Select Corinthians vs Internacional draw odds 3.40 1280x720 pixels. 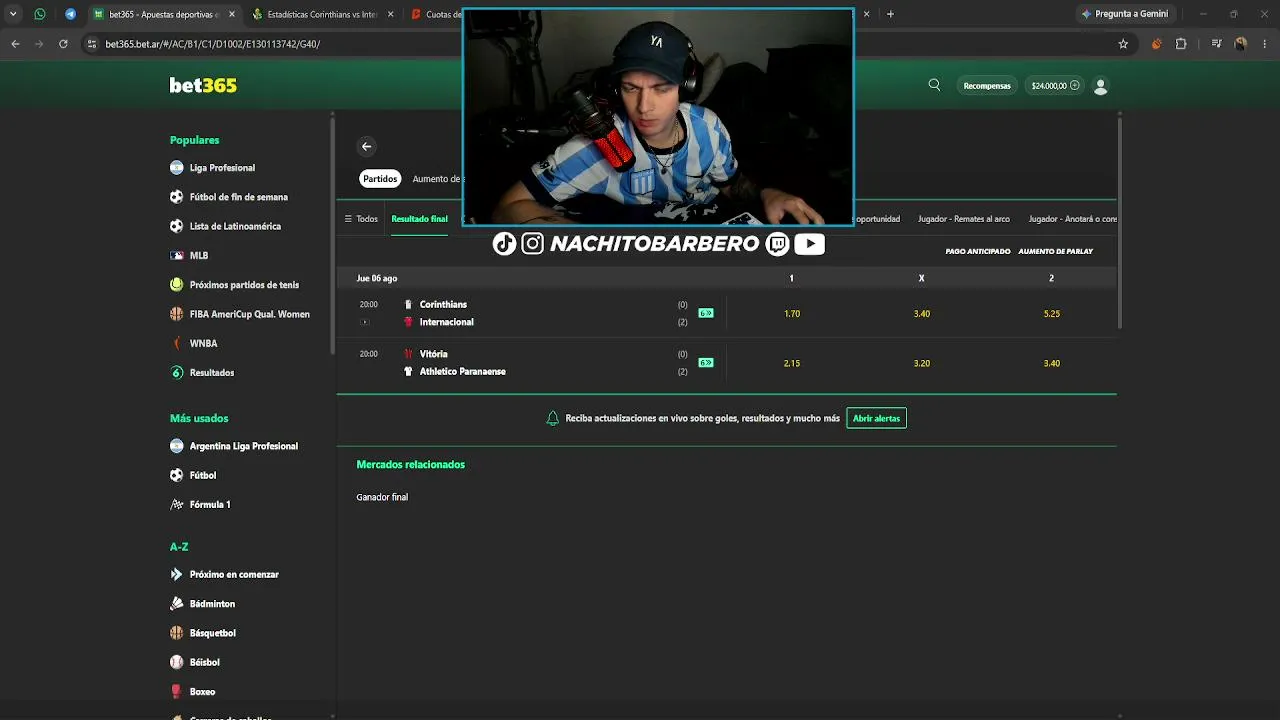(x=922, y=313)
